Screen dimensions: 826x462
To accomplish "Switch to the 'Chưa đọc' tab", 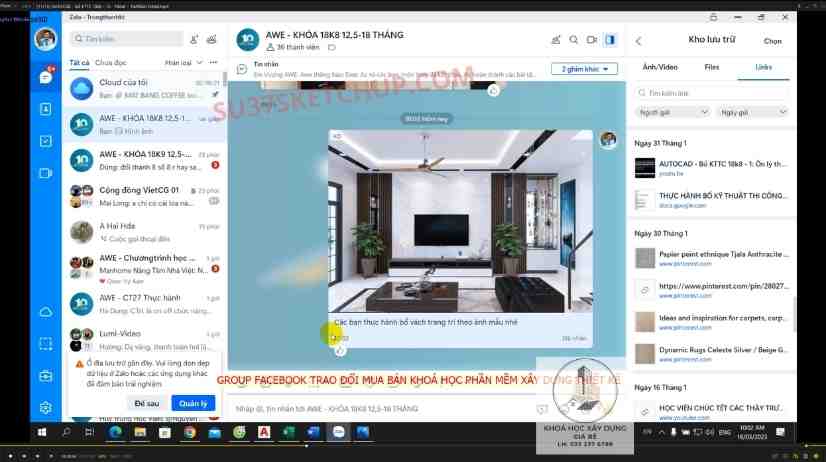I will (x=110, y=63).
